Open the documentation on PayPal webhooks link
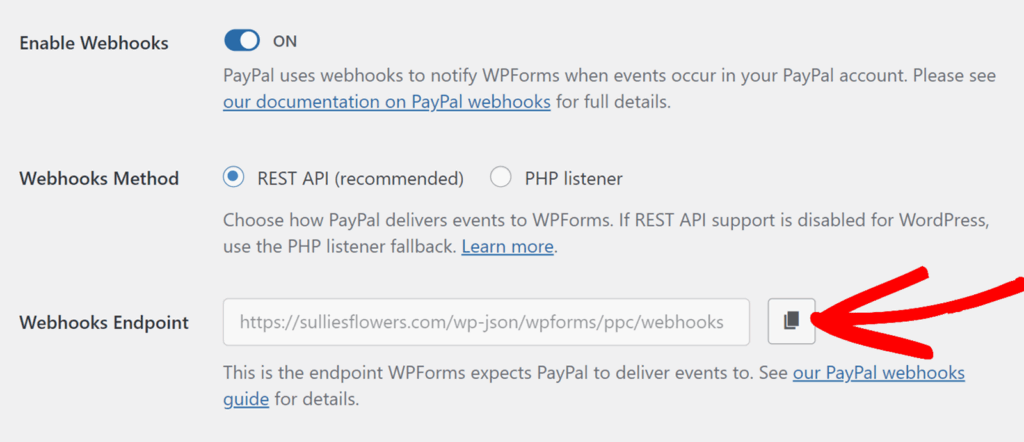The height and width of the screenshot is (442, 1024). [386, 101]
